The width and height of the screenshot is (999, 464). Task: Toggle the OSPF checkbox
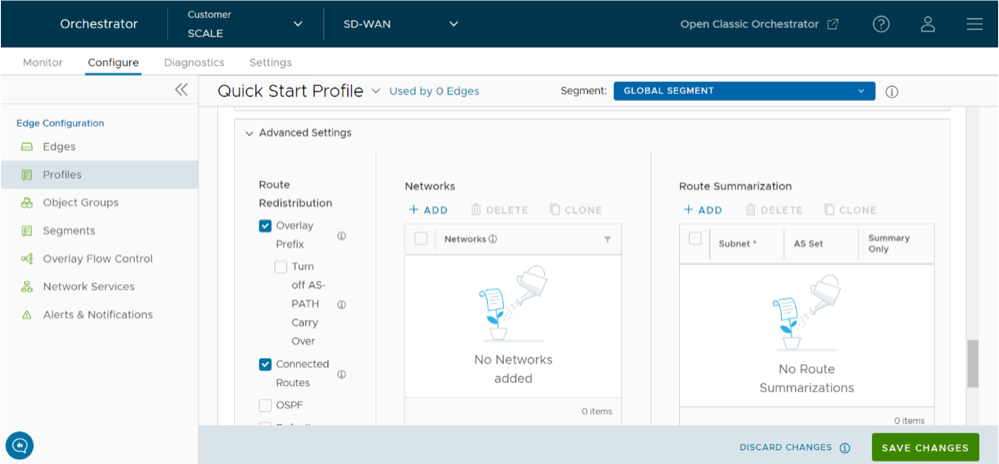tap(265, 405)
